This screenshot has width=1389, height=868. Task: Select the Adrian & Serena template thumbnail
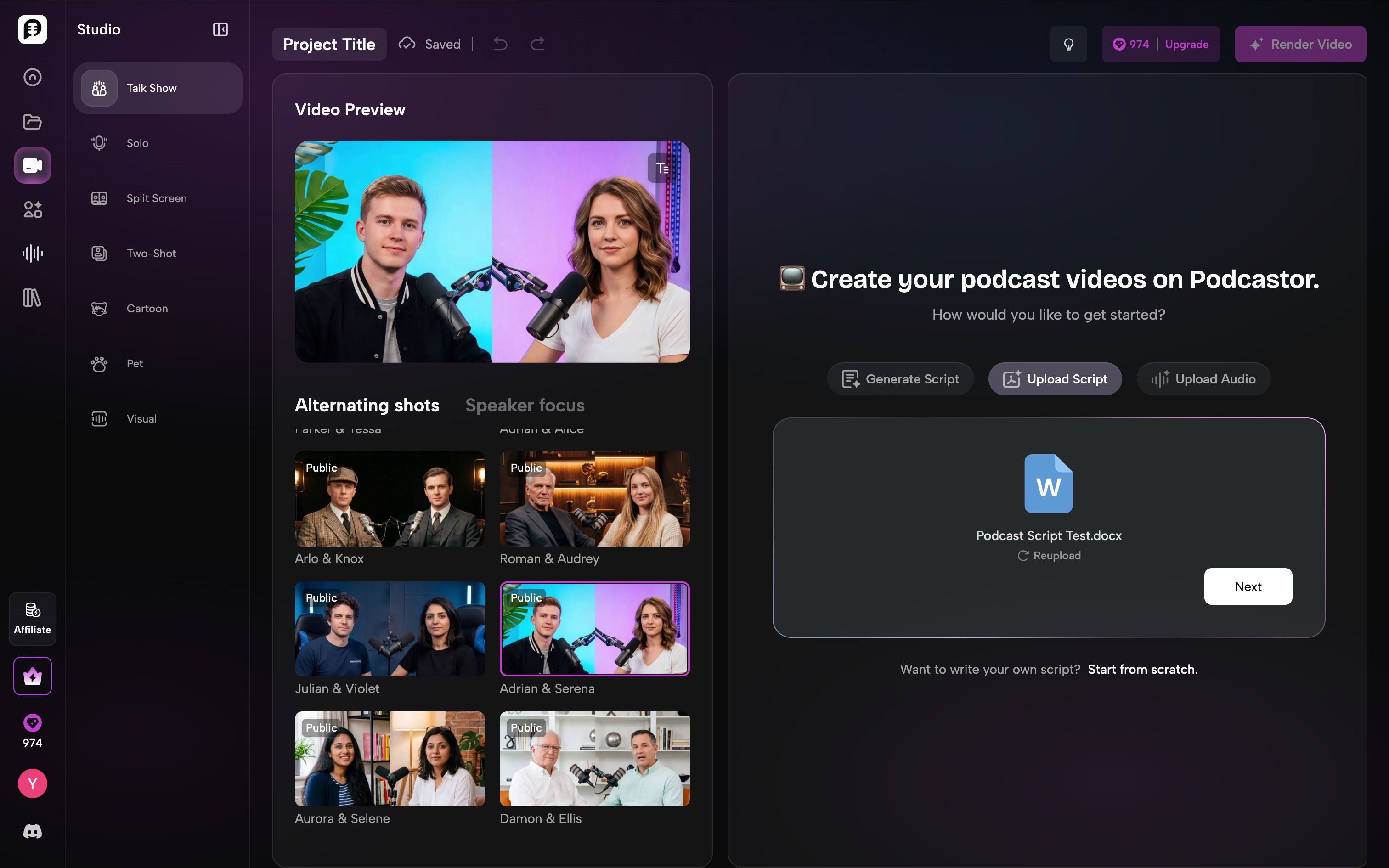[x=595, y=629]
